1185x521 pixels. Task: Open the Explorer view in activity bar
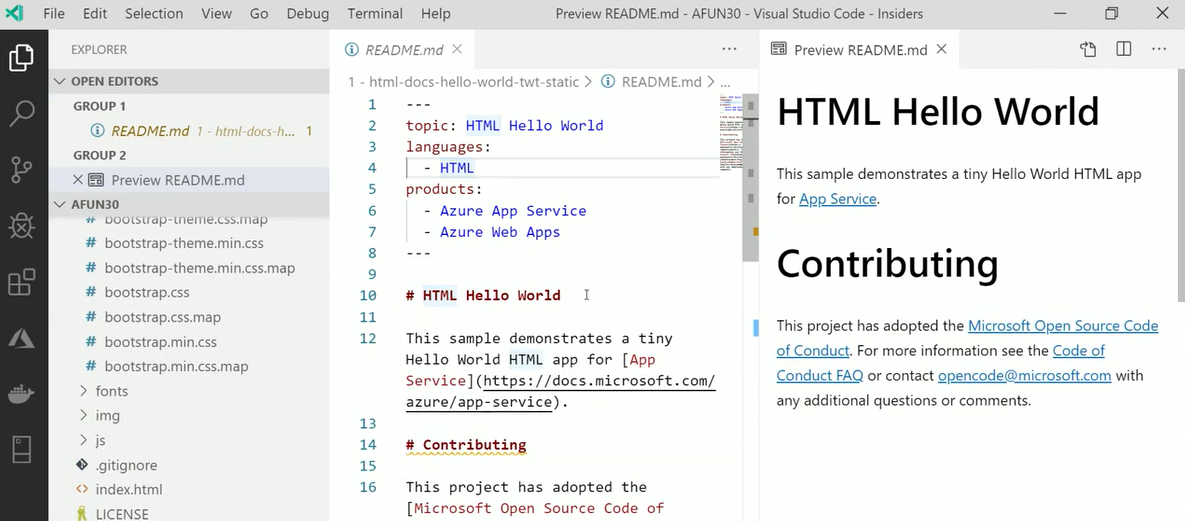[x=21, y=58]
